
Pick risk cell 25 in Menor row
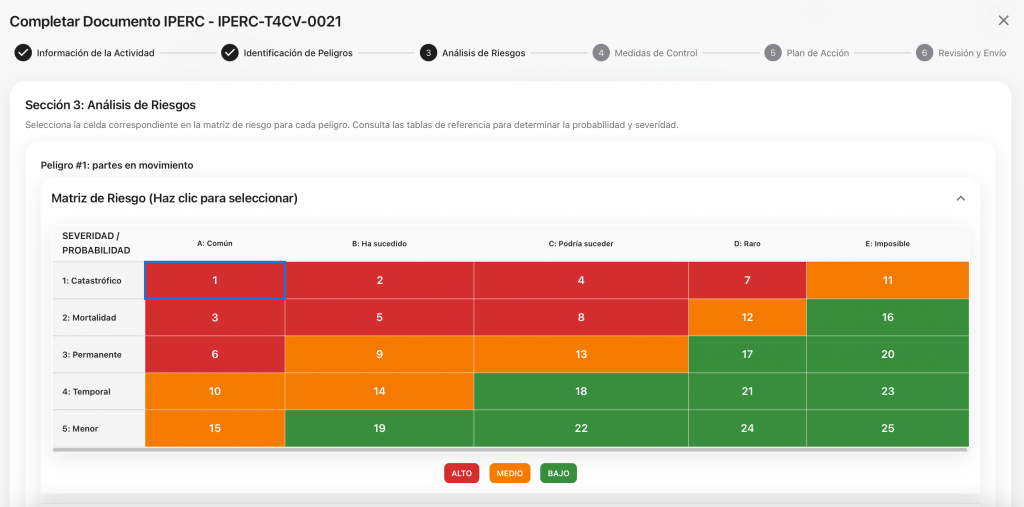pos(887,428)
